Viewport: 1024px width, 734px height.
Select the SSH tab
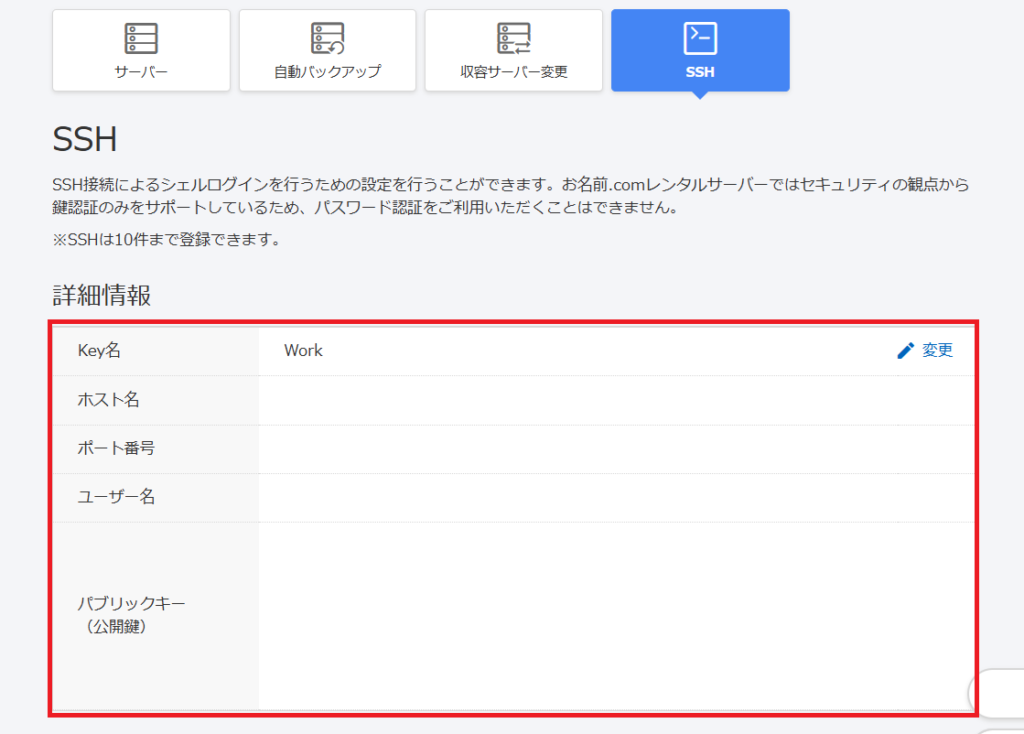click(x=700, y=50)
